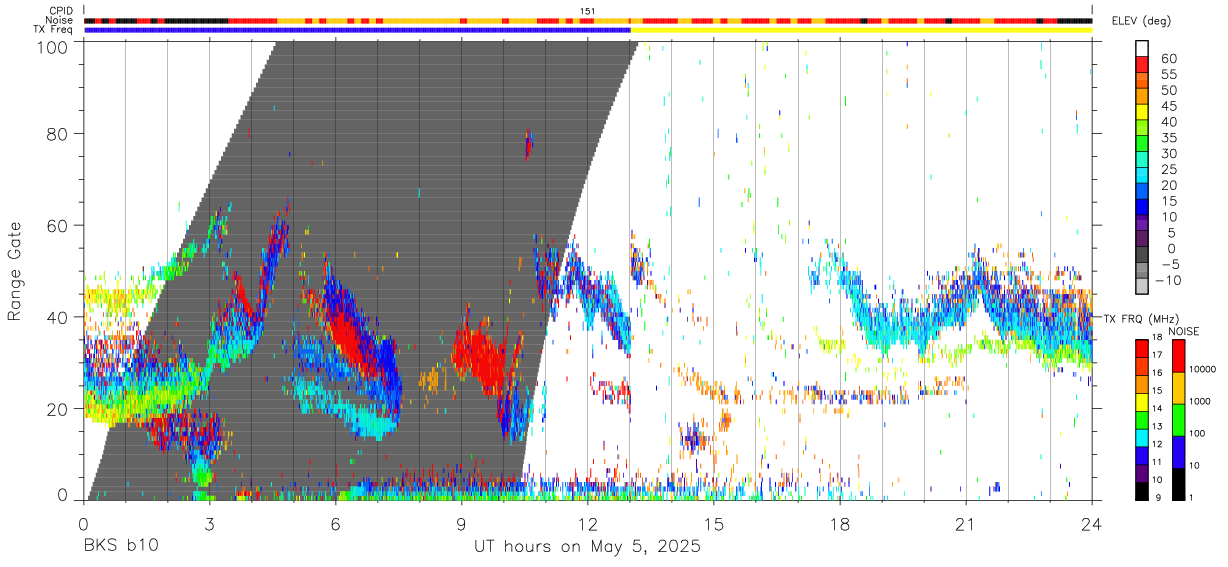Click 'UT hours on May 5, 2025' title

pyautogui.click(x=587, y=547)
